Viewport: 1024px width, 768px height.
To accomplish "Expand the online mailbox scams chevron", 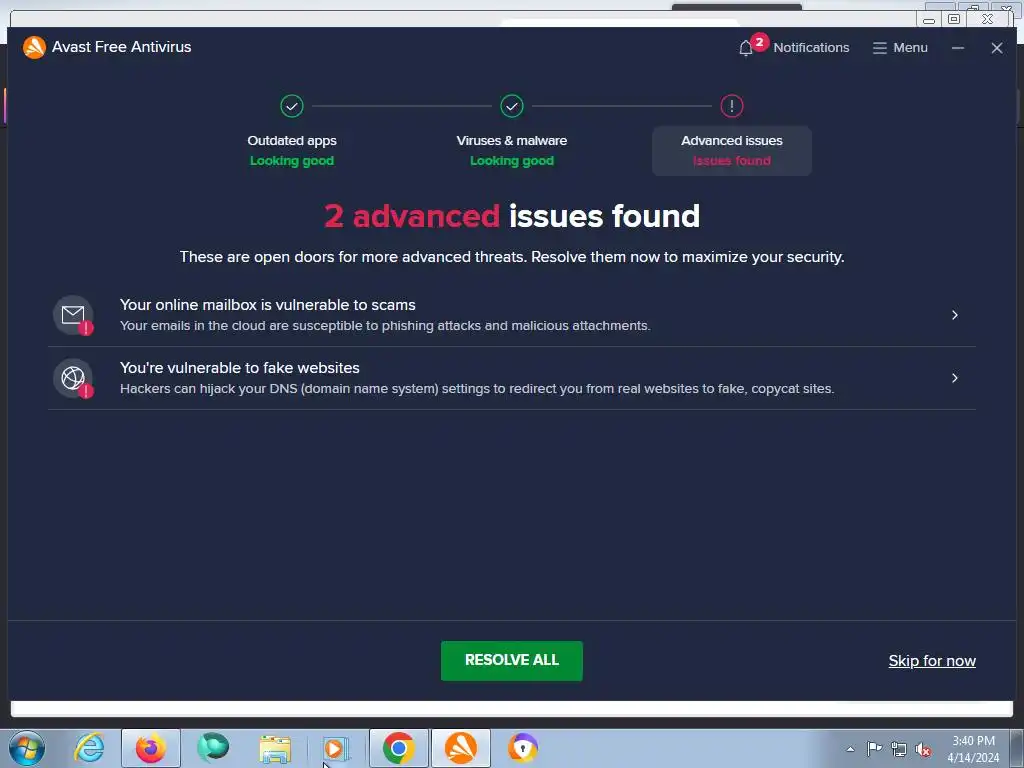I will click(955, 315).
